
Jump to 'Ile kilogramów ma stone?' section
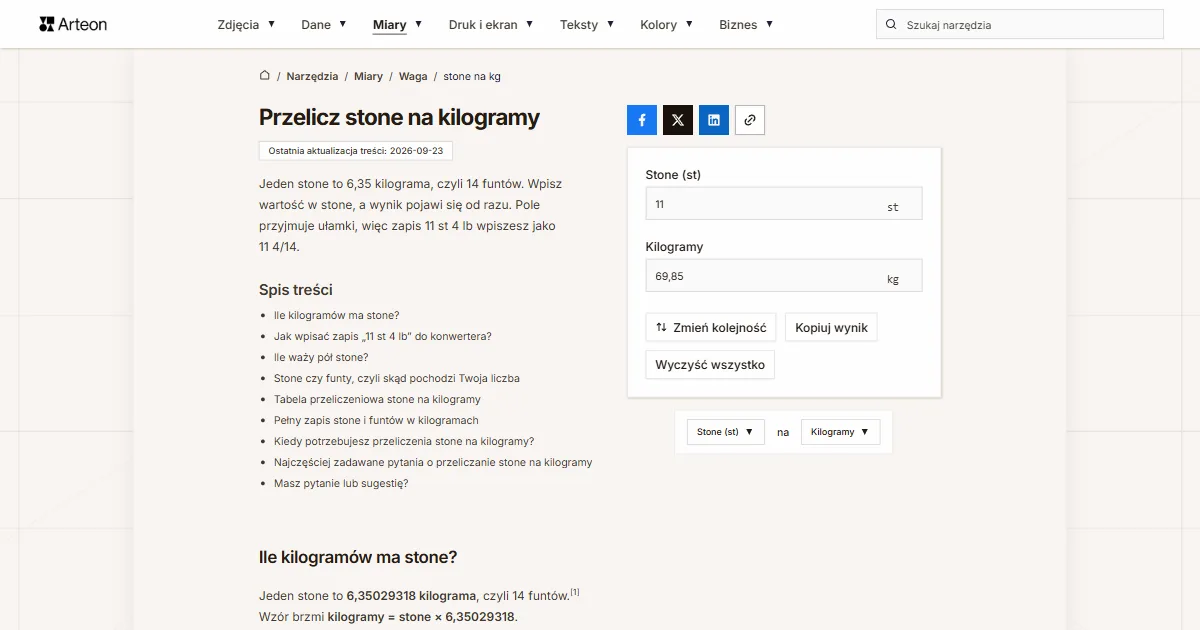[x=336, y=315]
